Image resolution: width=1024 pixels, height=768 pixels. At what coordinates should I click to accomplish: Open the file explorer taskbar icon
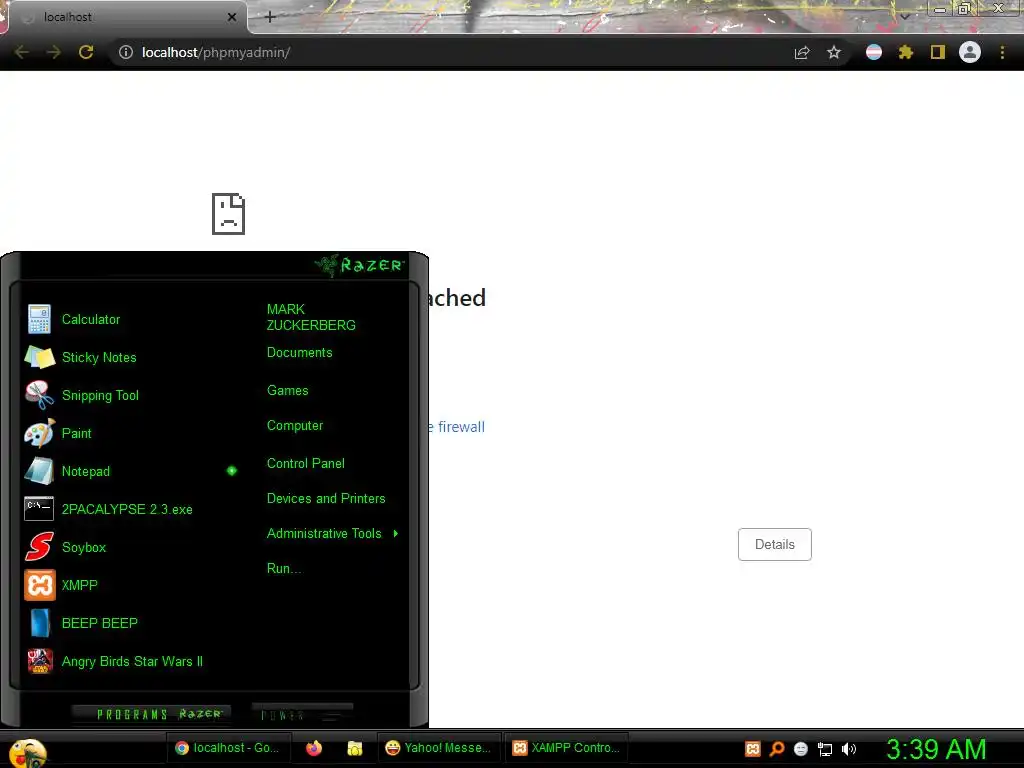[x=355, y=748]
